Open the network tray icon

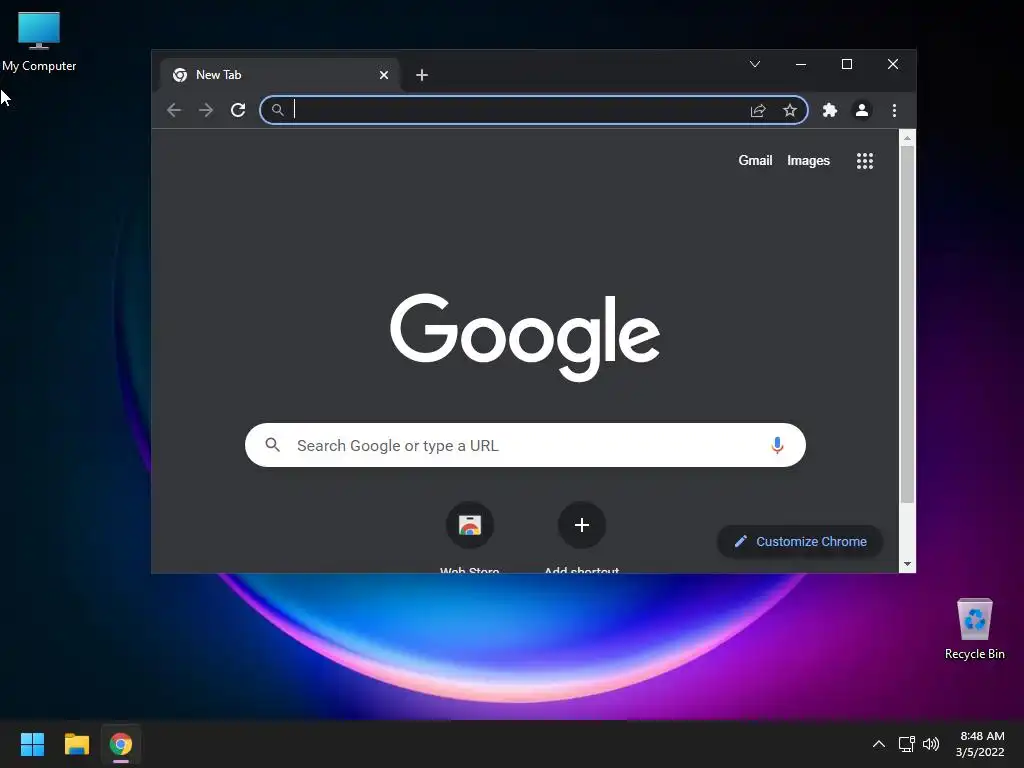point(906,744)
